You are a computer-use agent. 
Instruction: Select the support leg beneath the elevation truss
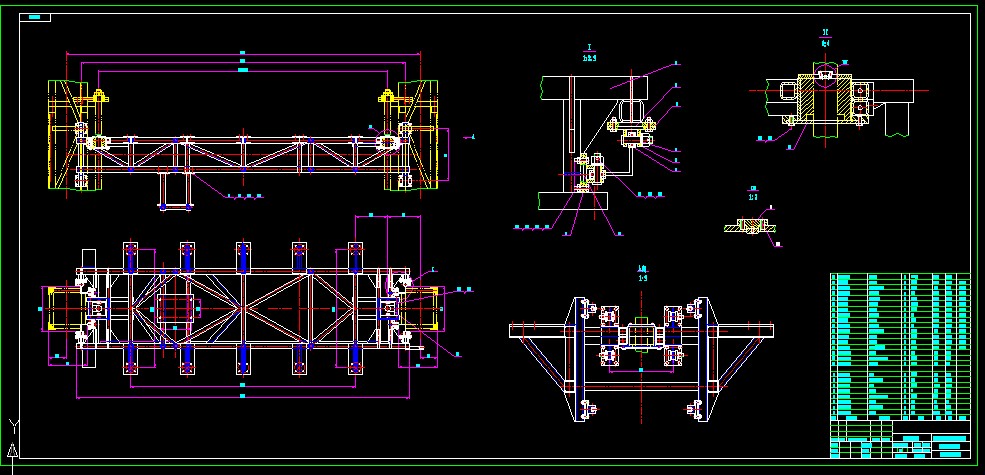[175, 190]
